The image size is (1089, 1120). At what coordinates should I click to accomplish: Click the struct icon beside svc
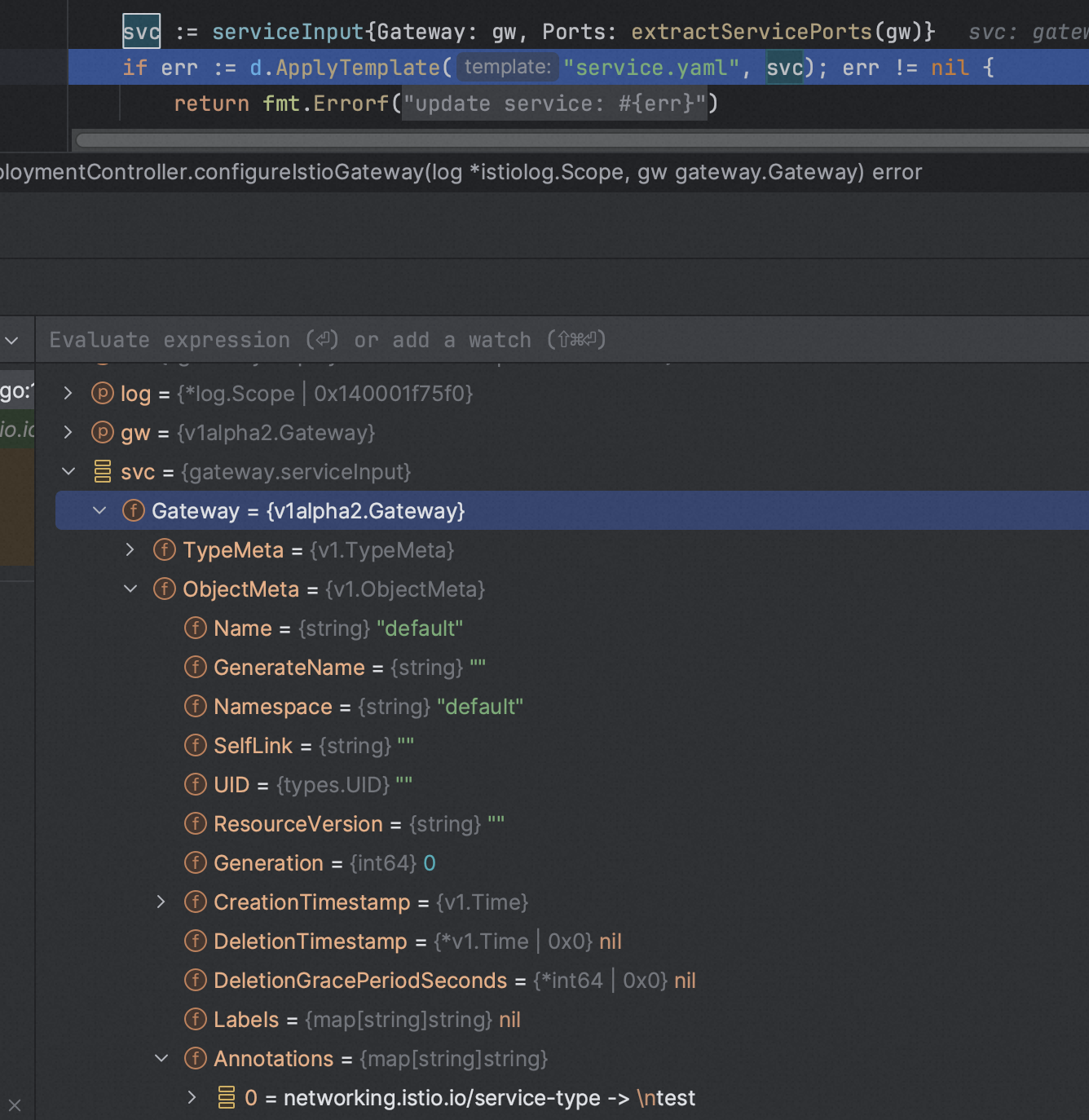103,472
